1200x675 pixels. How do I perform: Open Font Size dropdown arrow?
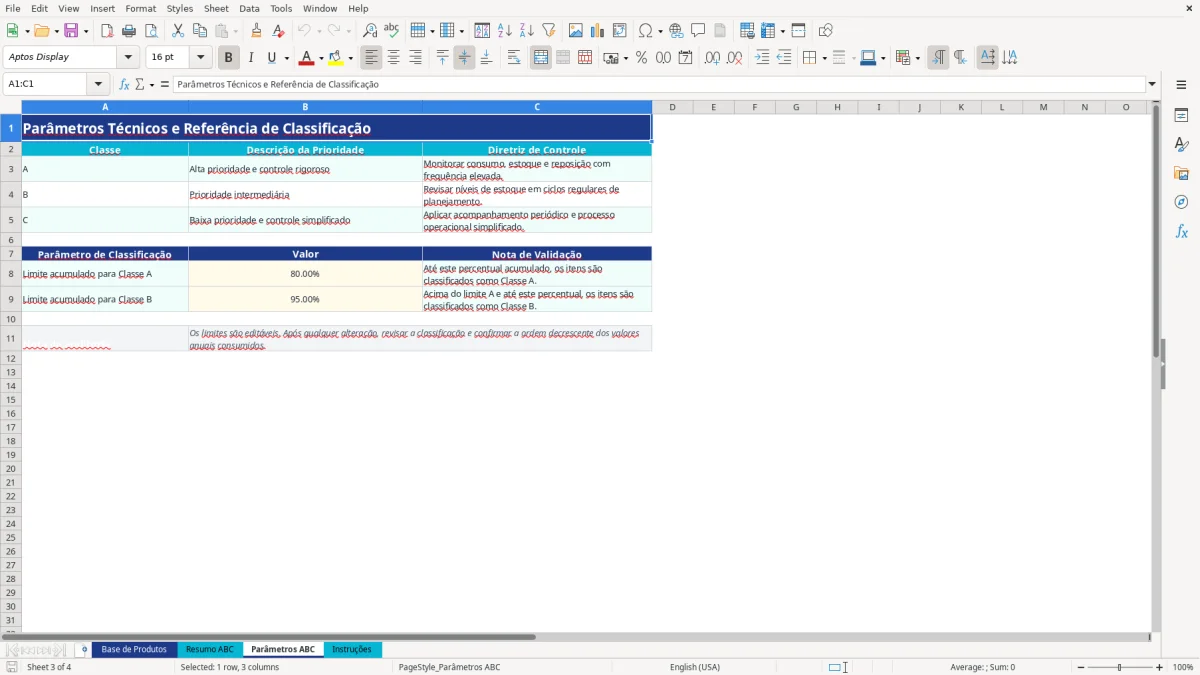[200, 58]
